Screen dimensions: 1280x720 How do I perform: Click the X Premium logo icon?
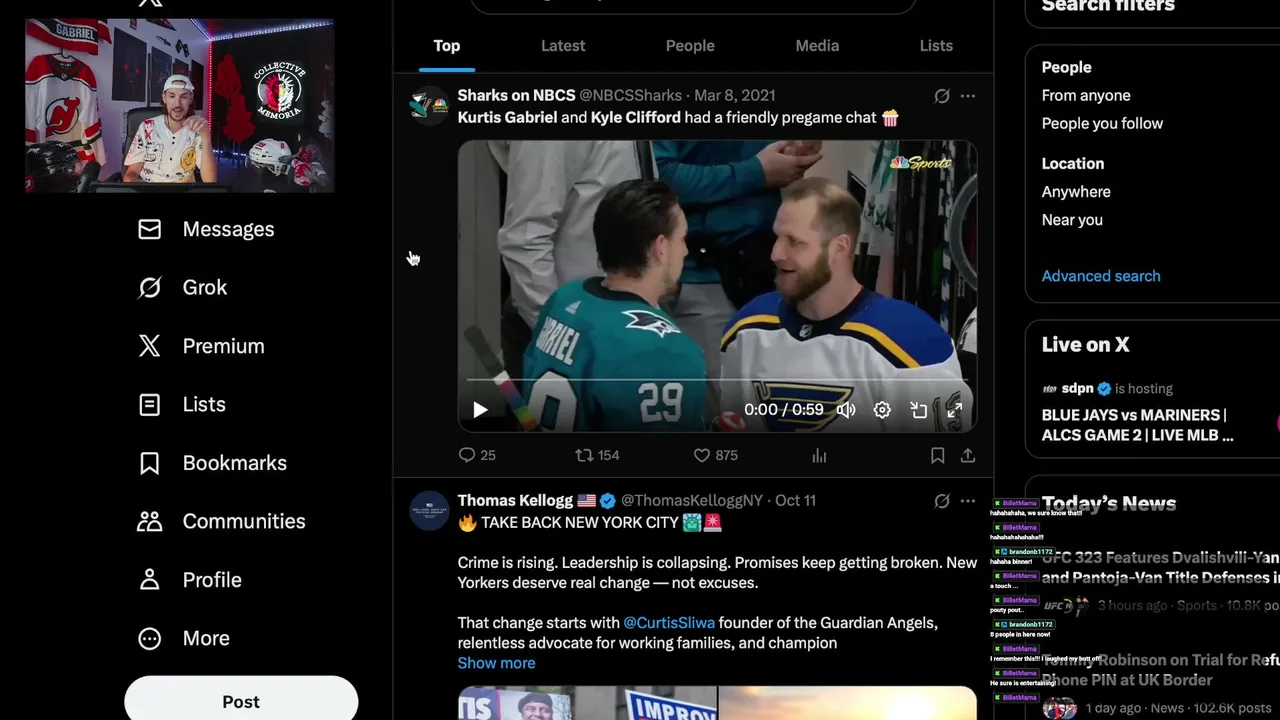pyautogui.click(x=149, y=346)
